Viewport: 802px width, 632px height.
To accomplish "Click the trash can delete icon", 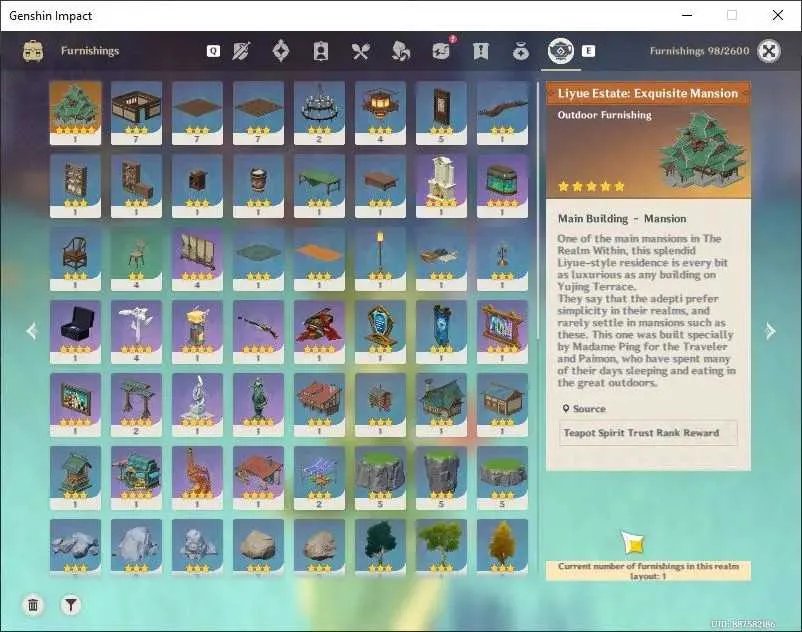I will (33, 605).
